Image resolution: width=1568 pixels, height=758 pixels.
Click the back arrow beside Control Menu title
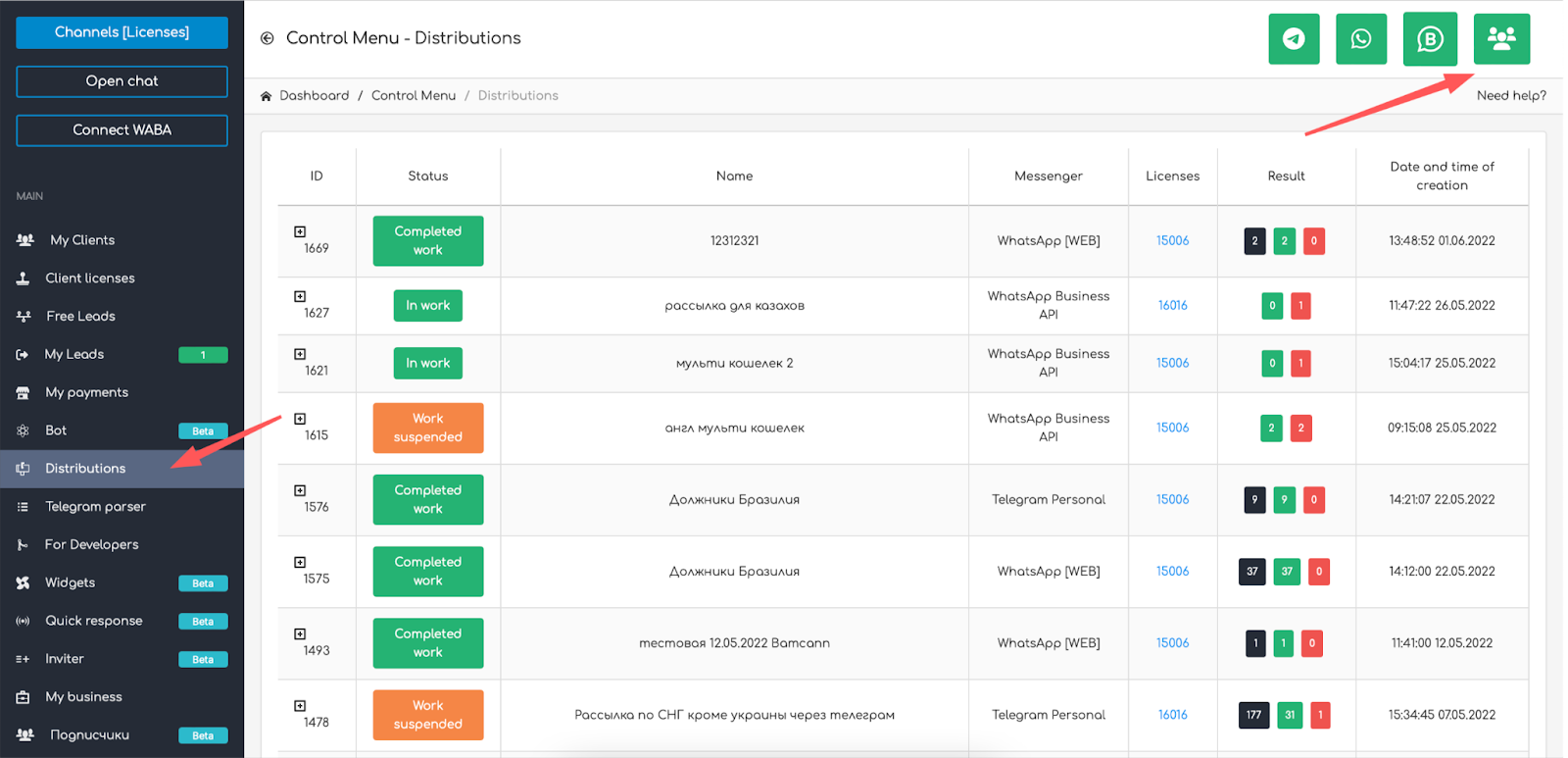[x=267, y=38]
